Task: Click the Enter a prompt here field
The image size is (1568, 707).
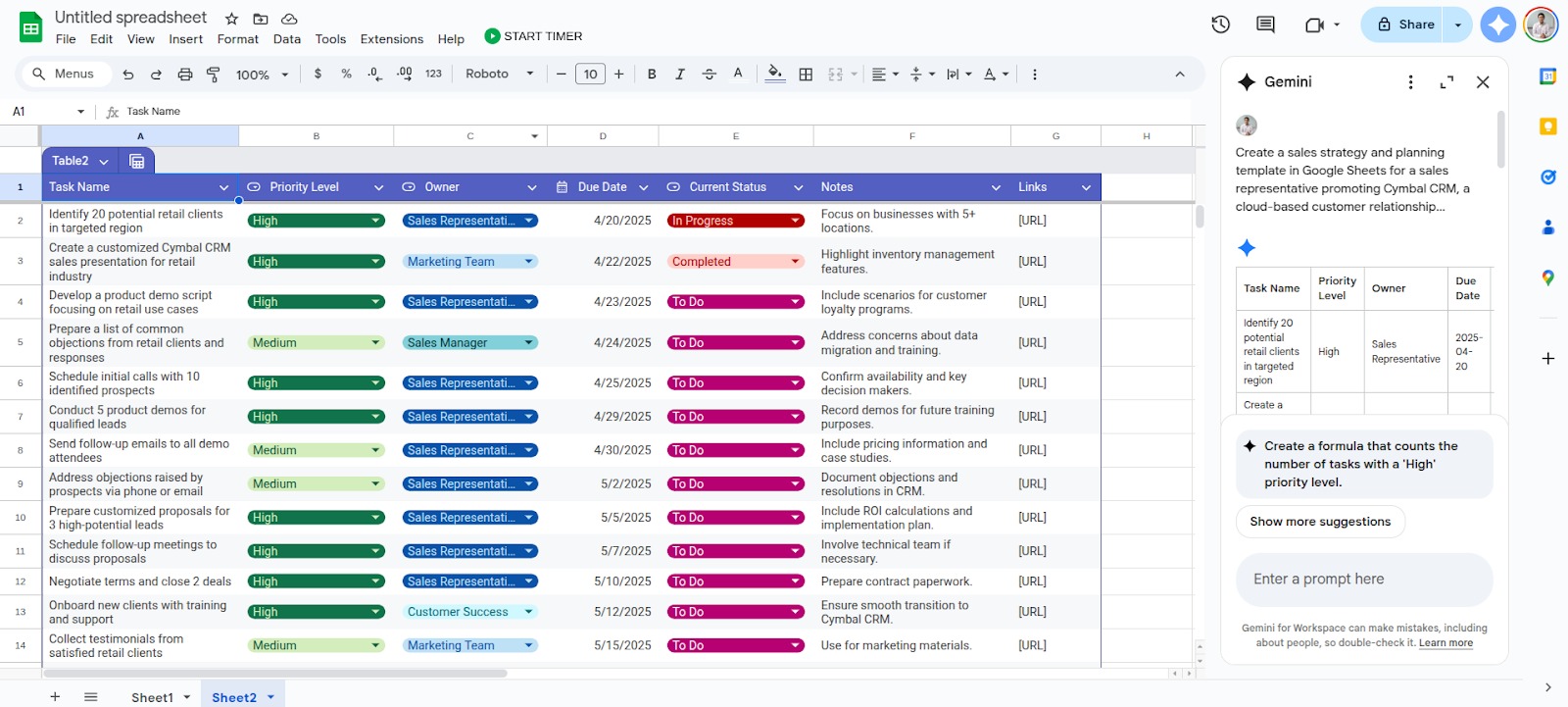Action: [1363, 580]
